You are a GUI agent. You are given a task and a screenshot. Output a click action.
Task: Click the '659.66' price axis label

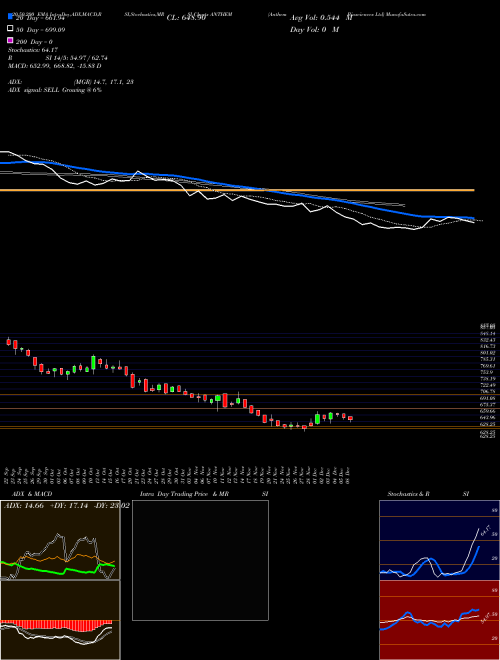487,411
